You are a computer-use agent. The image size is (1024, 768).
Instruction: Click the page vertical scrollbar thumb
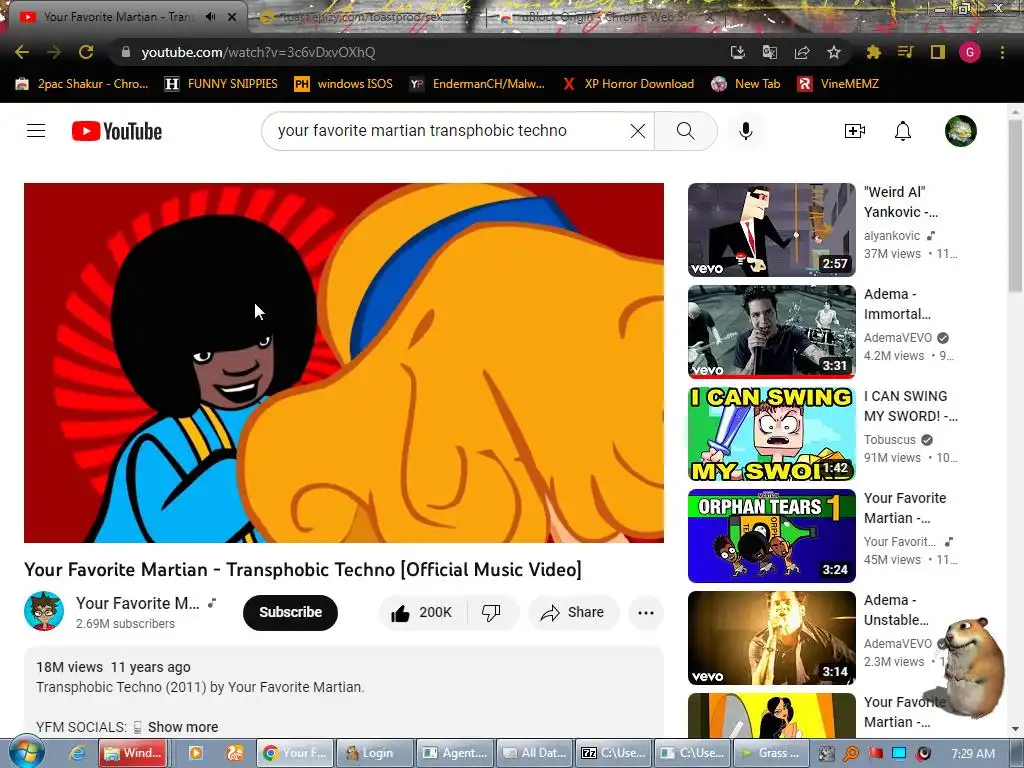pos(1015,206)
